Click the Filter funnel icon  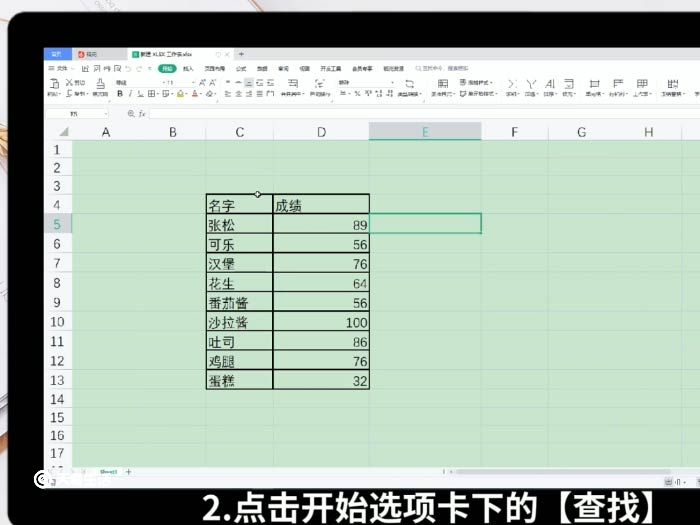[530, 83]
